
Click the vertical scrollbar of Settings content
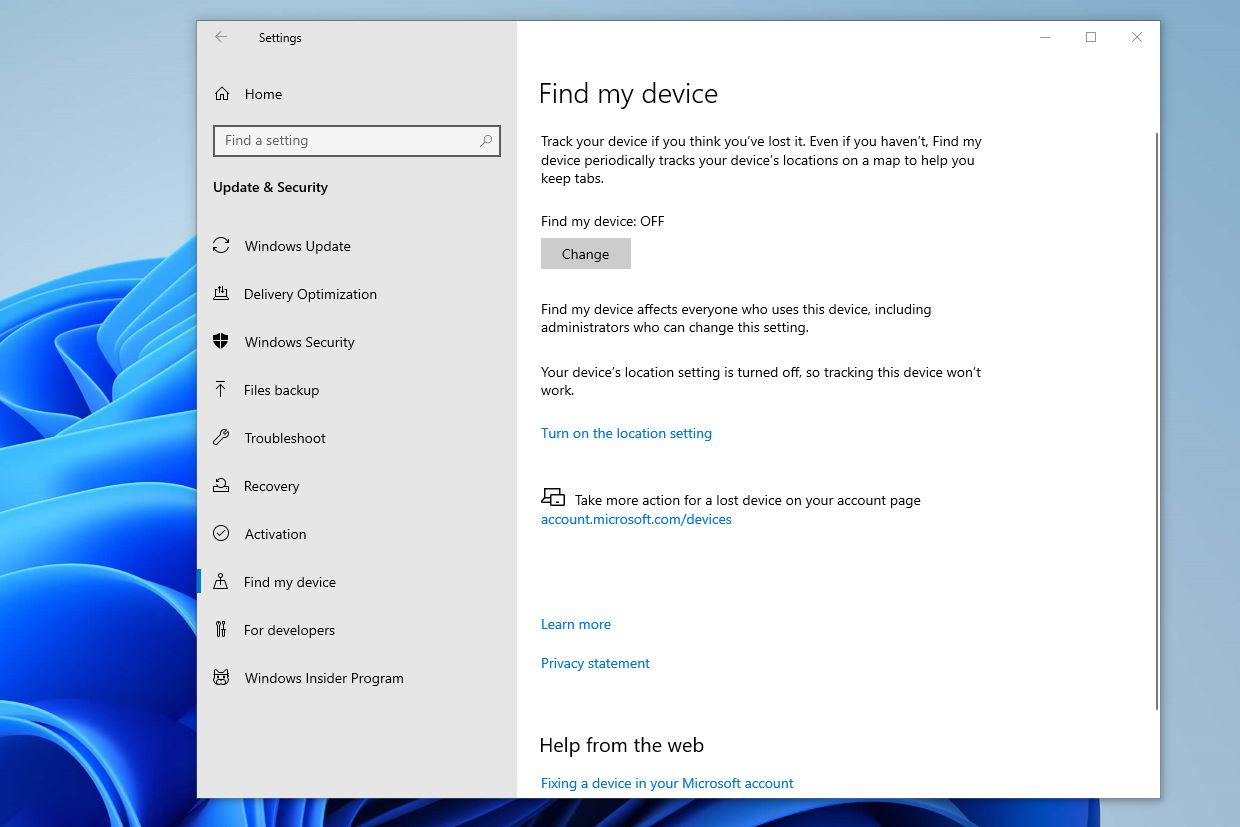(1156, 420)
